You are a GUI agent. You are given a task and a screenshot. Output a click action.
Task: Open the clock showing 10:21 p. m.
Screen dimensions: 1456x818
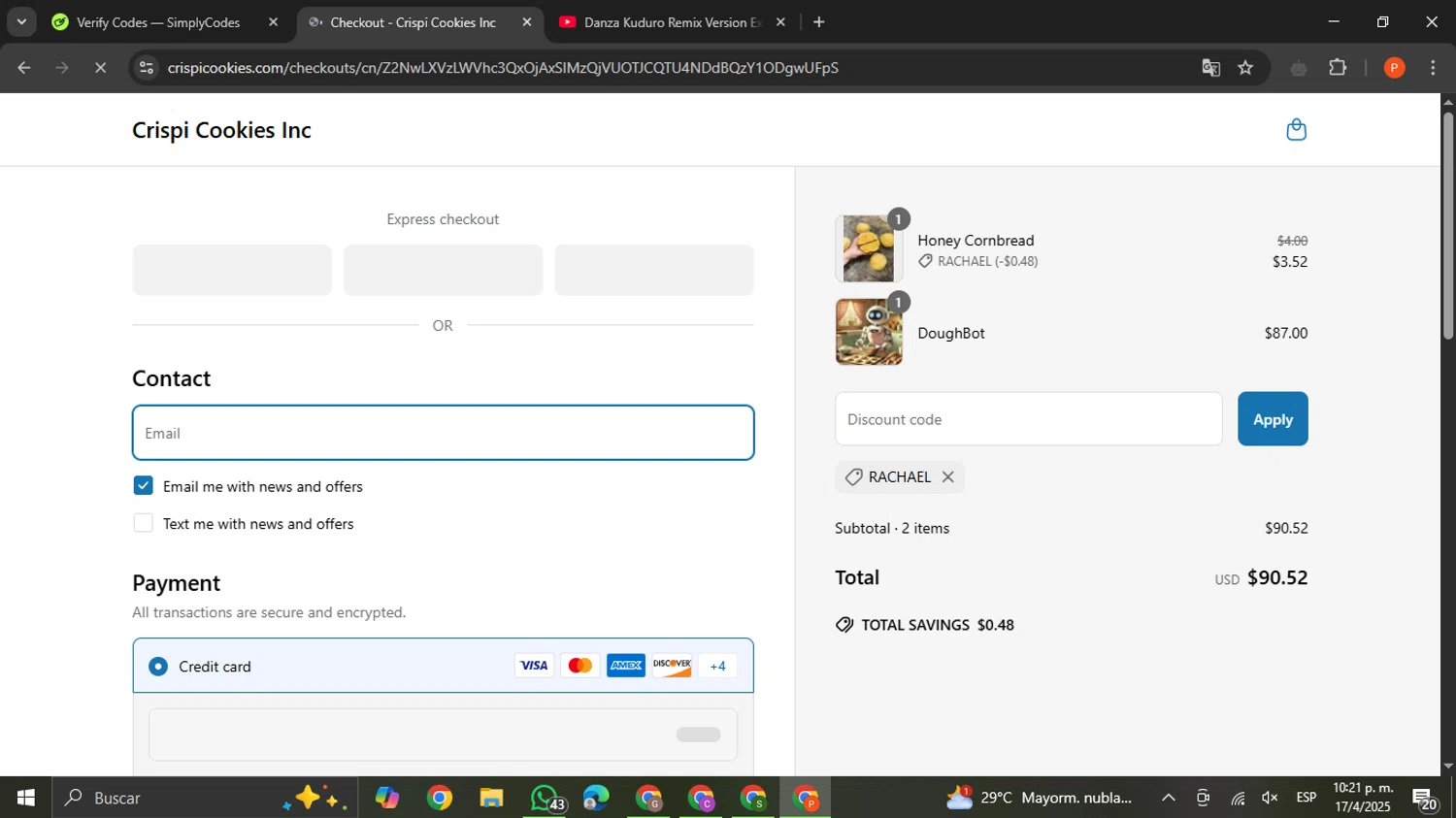click(x=1363, y=798)
